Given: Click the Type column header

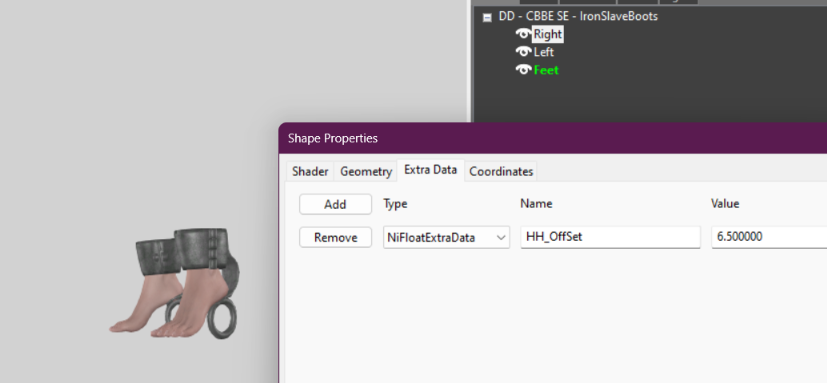Looking at the screenshot, I should coord(395,204).
